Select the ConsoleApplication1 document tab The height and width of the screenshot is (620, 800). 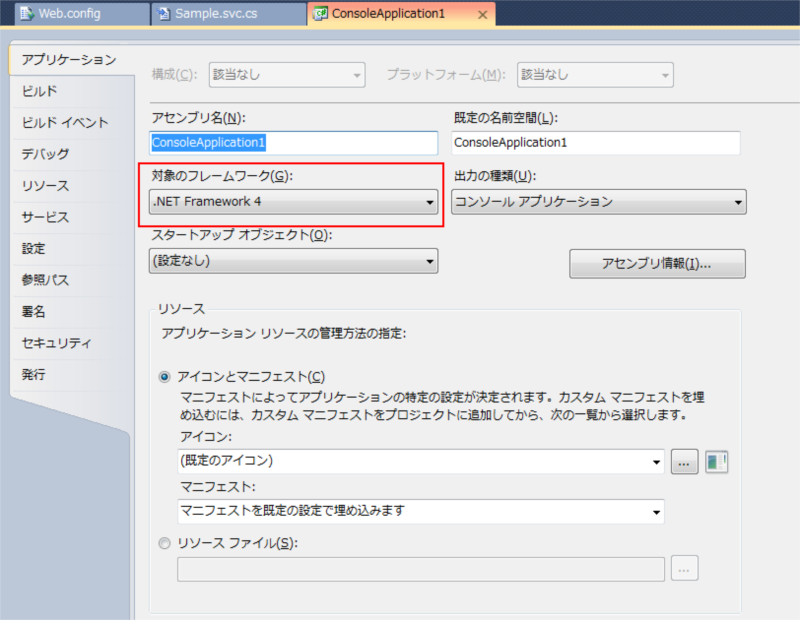[x=402, y=14]
